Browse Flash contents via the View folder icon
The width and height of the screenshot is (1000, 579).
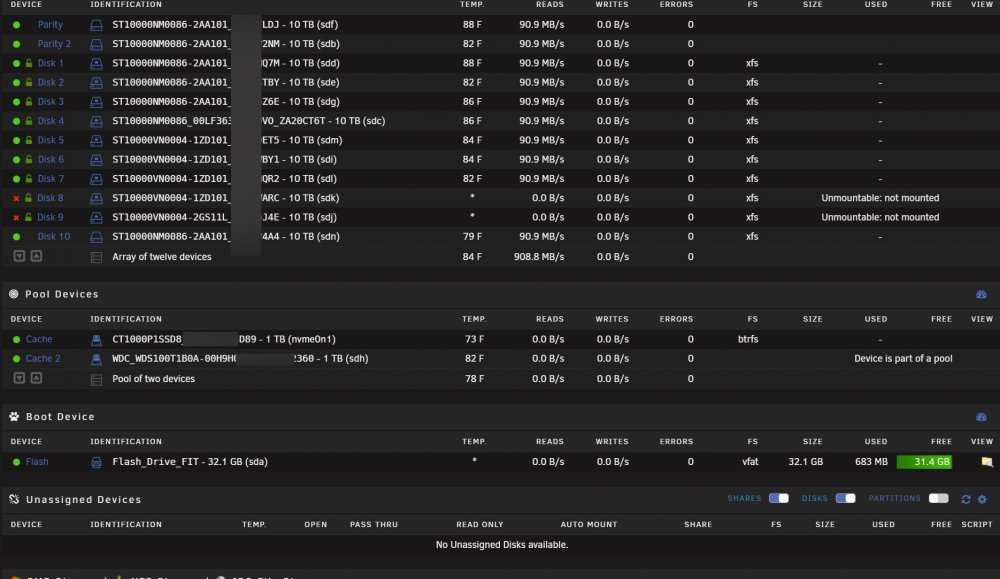coord(987,462)
